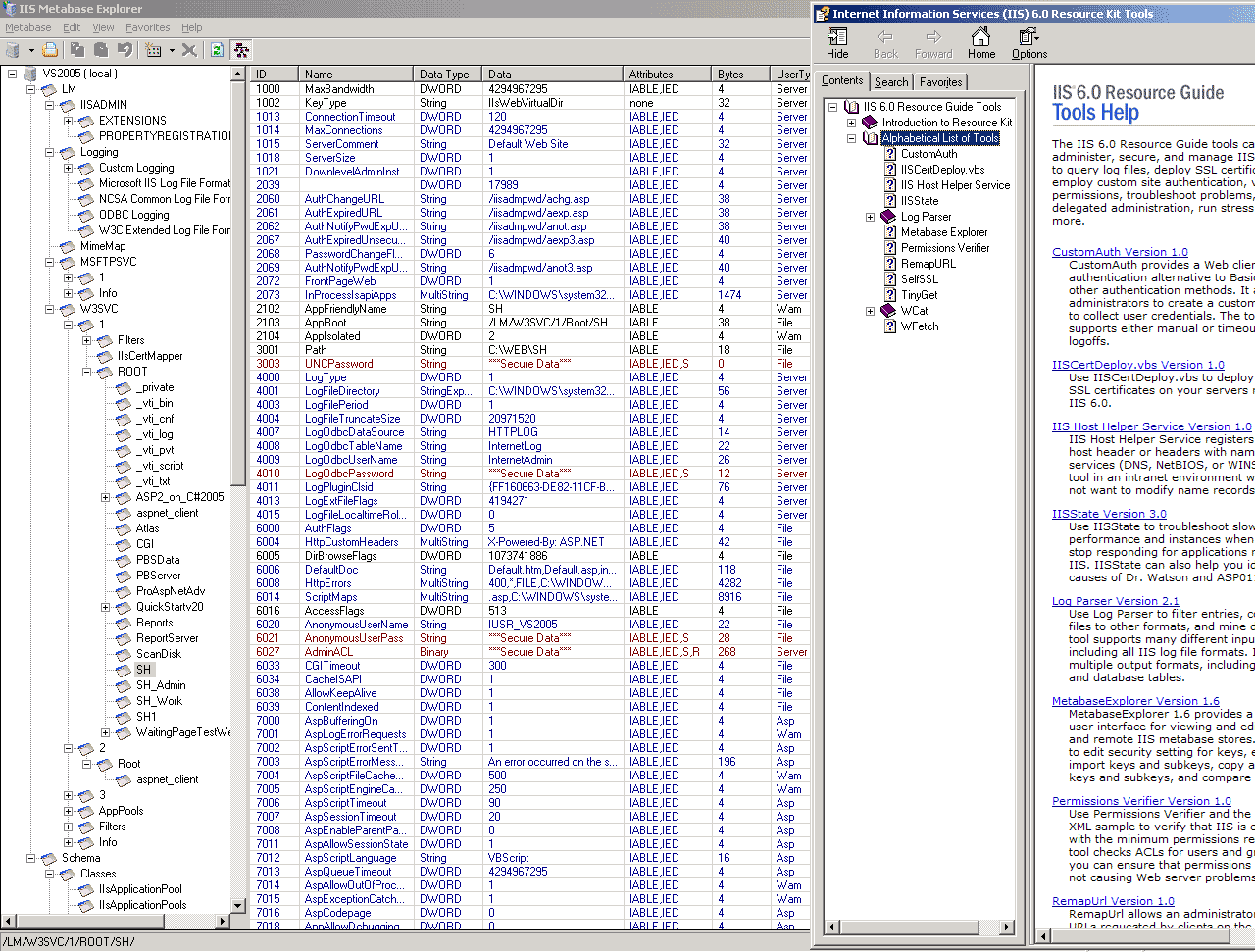Click the Back arrow in help toolbar
The width and height of the screenshot is (1255, 952).
[885, 37]
